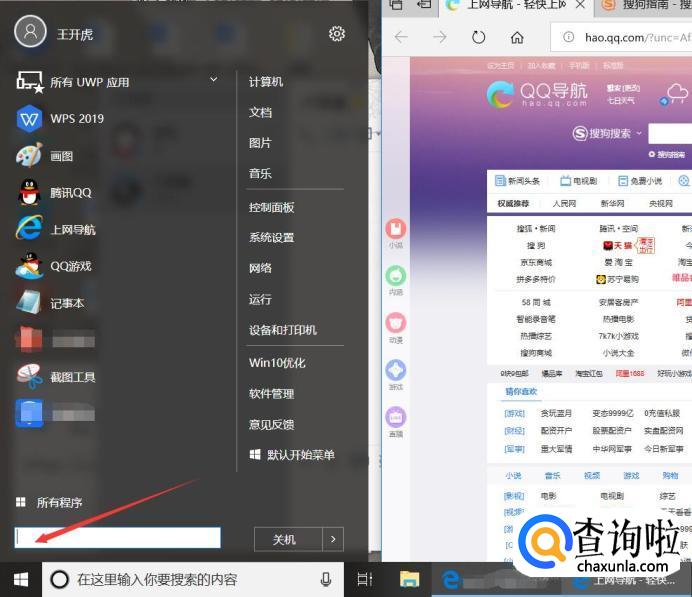Show 所有程序 list
The height and width of the screenshot is (597, 692).
pos(49,502)
